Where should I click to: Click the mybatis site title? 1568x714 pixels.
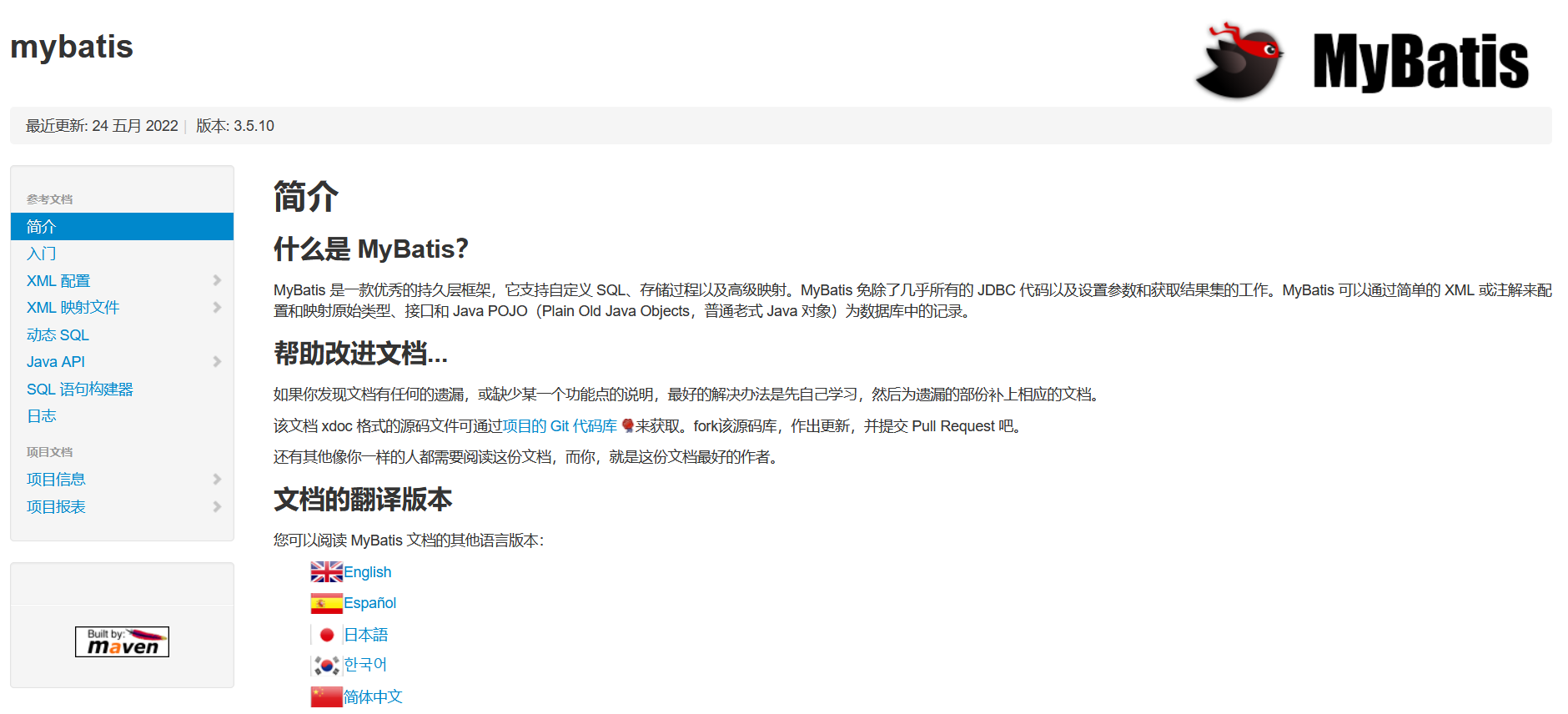pyautogui.click(x=72, y=47)
